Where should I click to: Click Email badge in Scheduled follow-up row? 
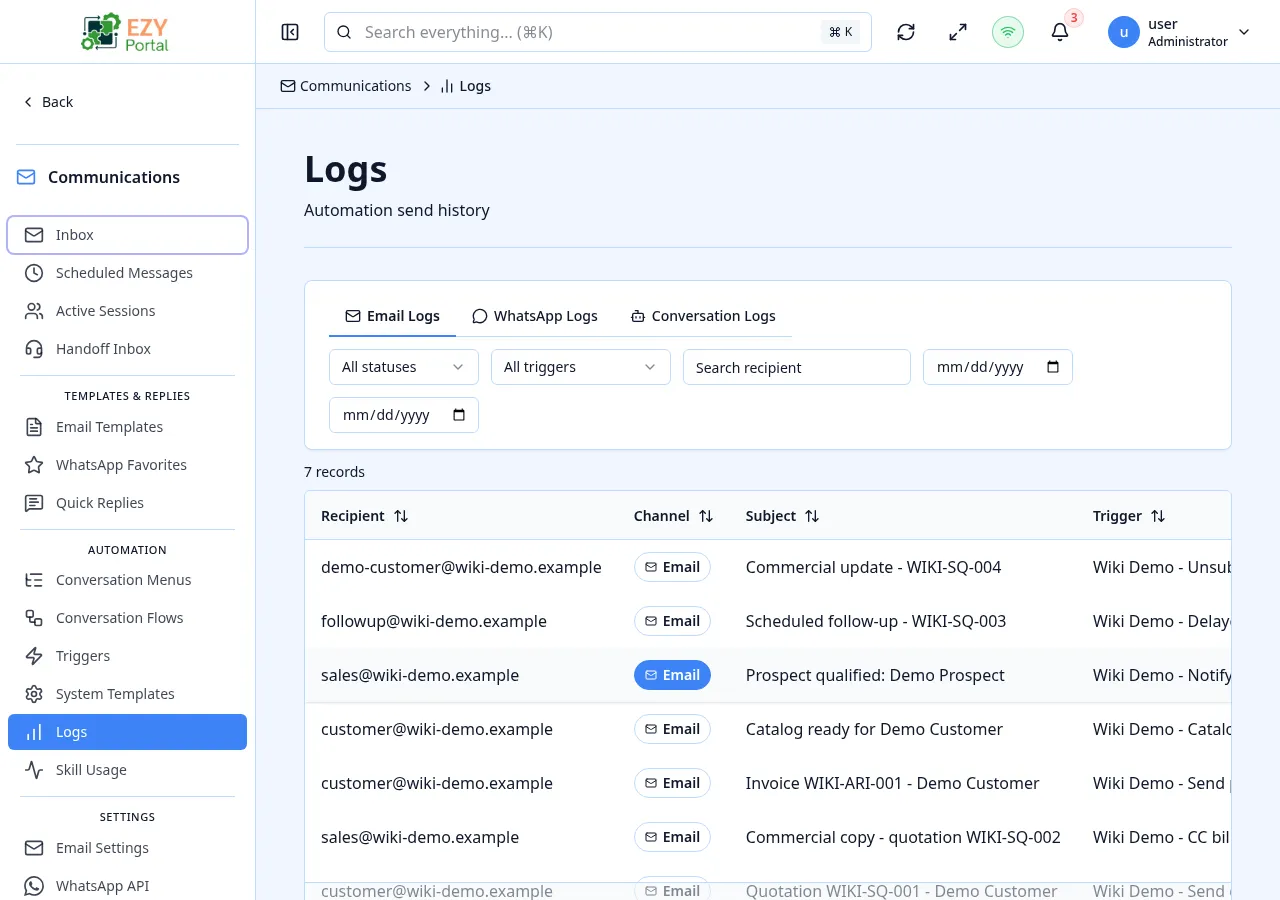click(x=672, y=621)
